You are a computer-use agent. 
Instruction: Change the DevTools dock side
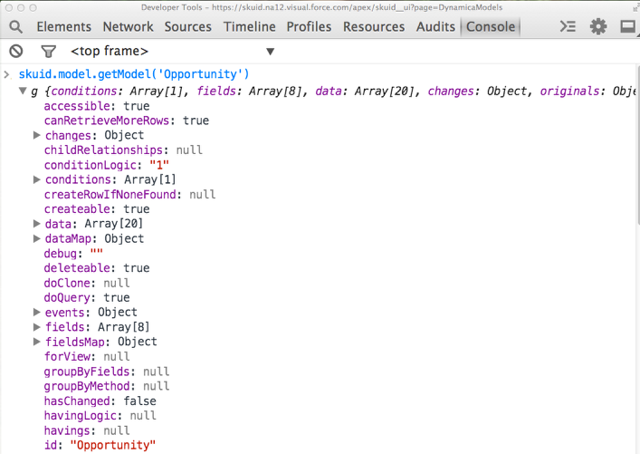(x=627, y=27)
